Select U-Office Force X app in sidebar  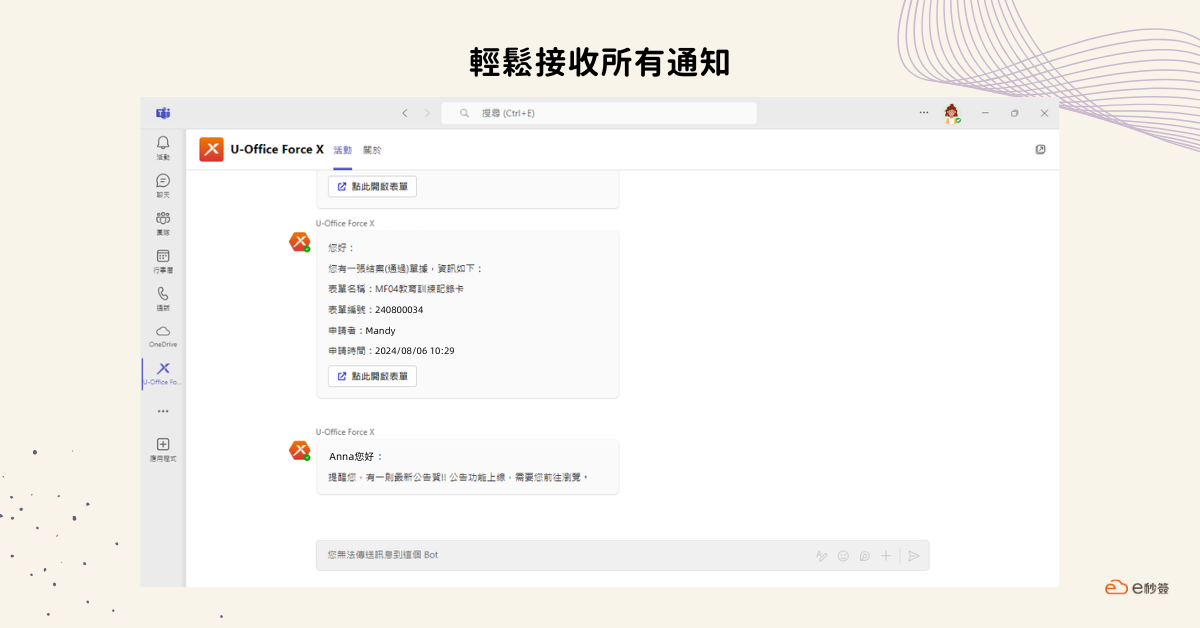[x=163, y=374]
